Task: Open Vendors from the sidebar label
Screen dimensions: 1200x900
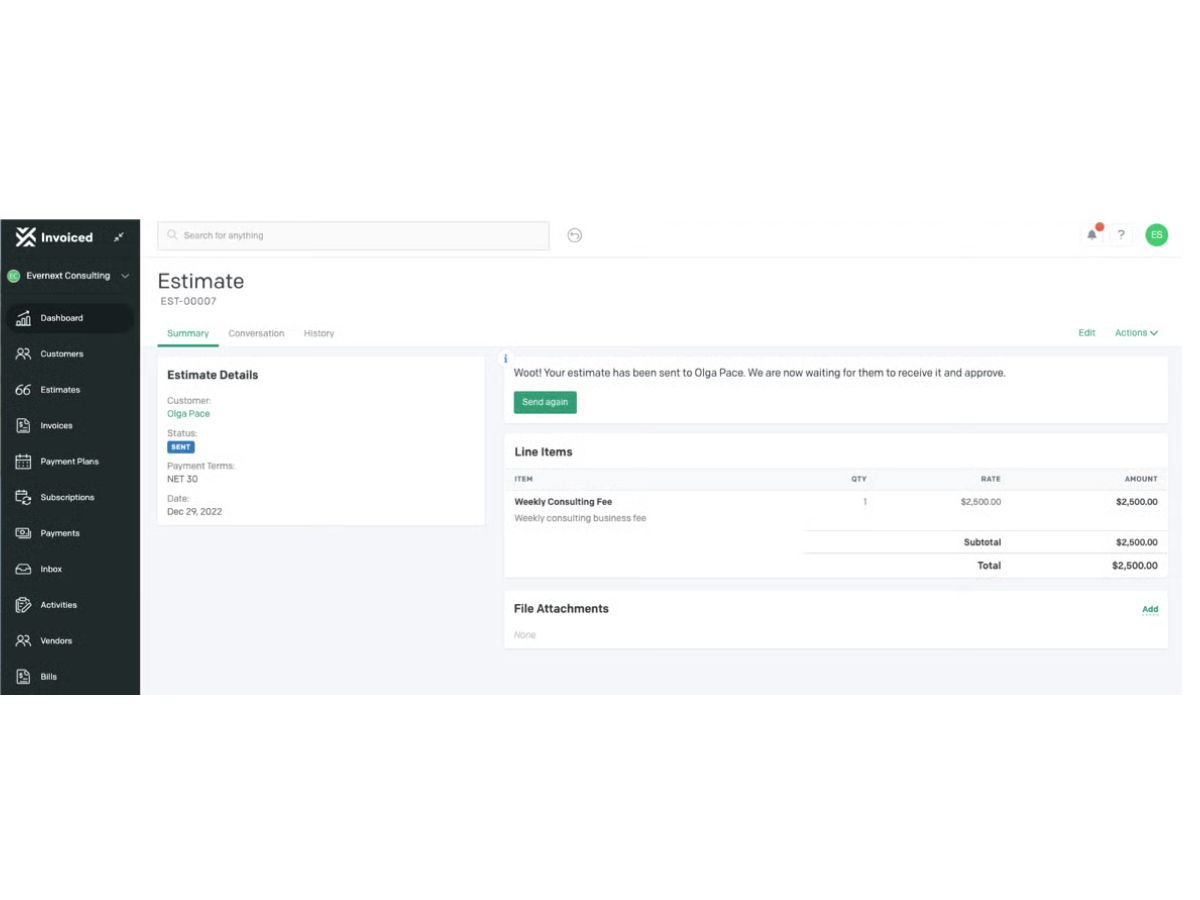Action: tap(56, 641)
